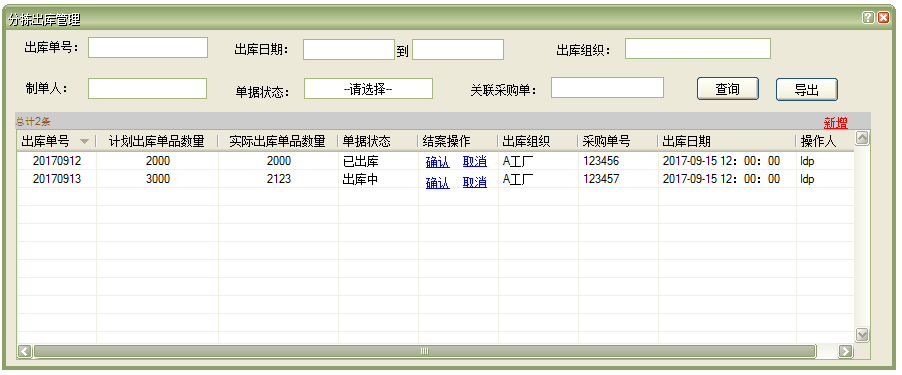Focus the 出库单号 input field
Viewport: 902px width, 375px height.
(x=148, y=48)
